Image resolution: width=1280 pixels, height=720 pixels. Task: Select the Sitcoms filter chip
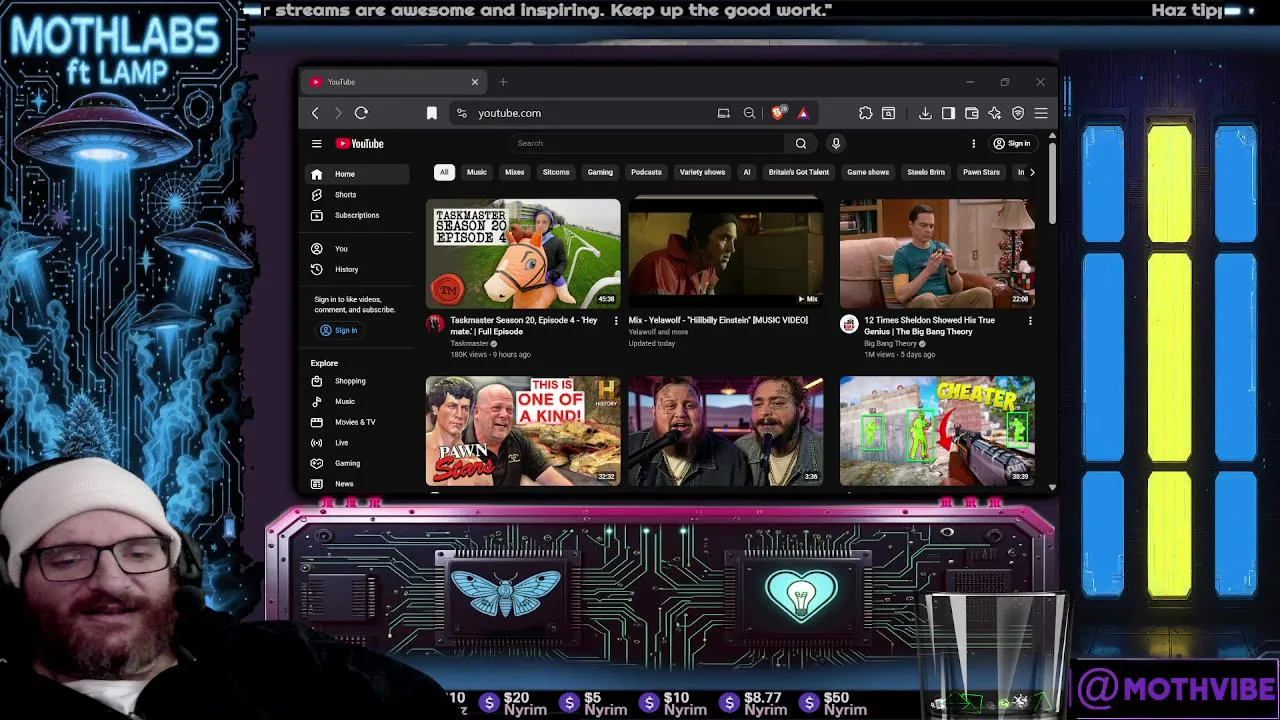(x=556, y=172)
